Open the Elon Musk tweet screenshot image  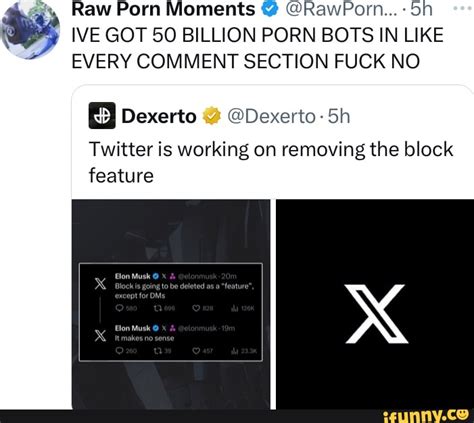(x=171, y=304)
